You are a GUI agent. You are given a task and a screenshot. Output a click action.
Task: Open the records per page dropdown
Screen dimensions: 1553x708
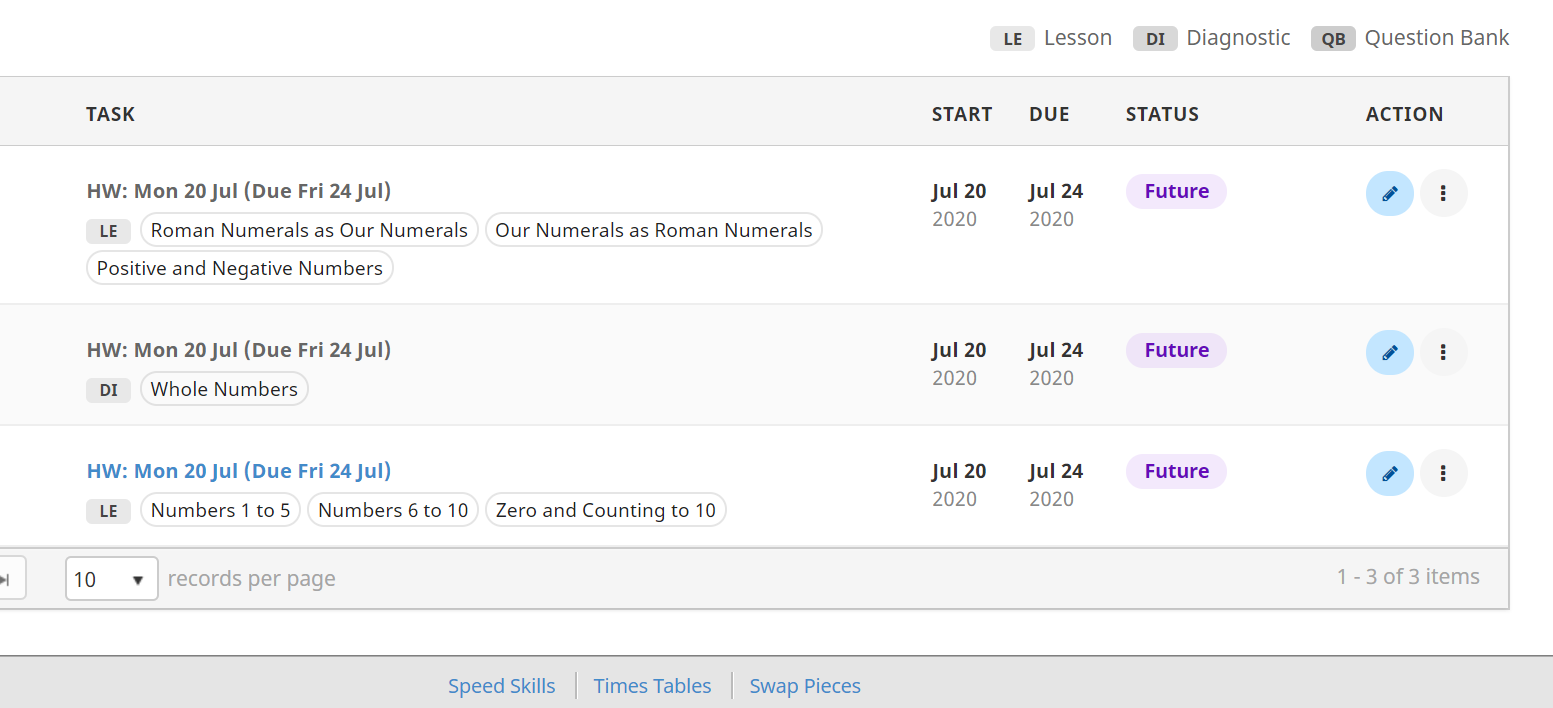[x=111, y=579]
